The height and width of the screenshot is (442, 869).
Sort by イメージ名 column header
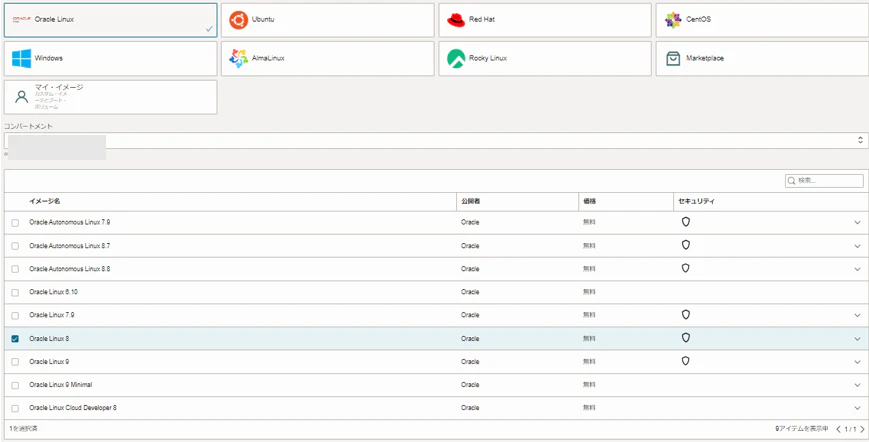[x=45, y=202]
